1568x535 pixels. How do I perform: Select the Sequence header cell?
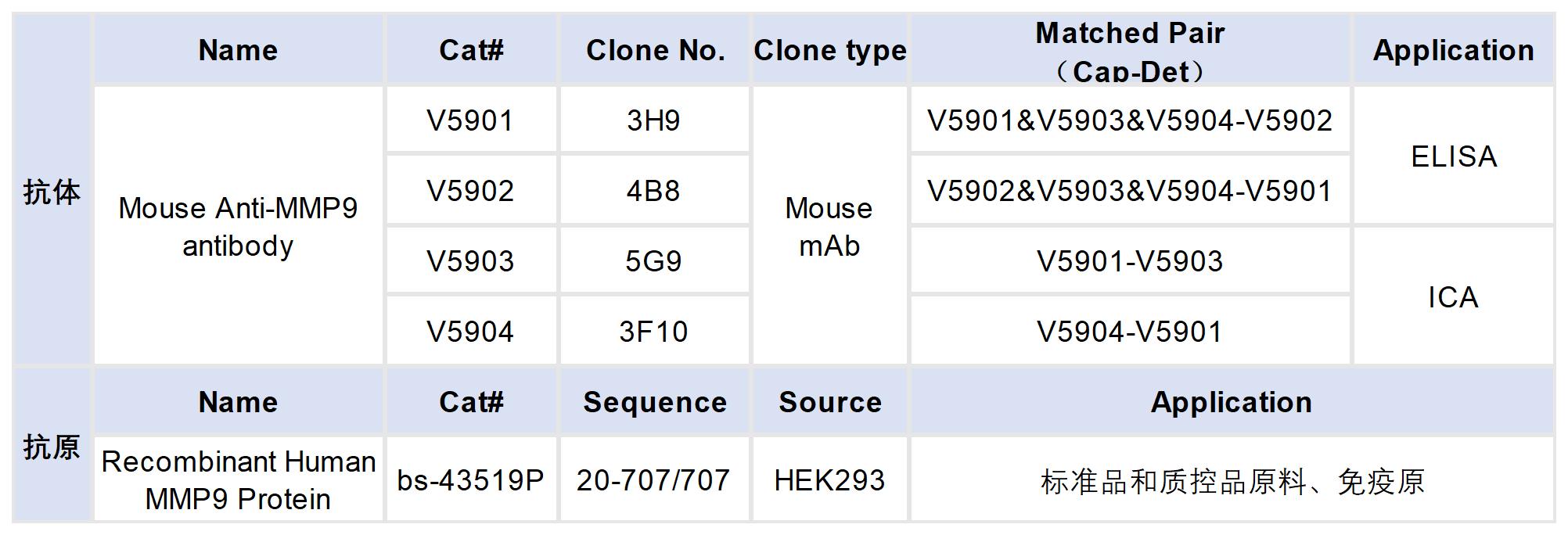655,402
